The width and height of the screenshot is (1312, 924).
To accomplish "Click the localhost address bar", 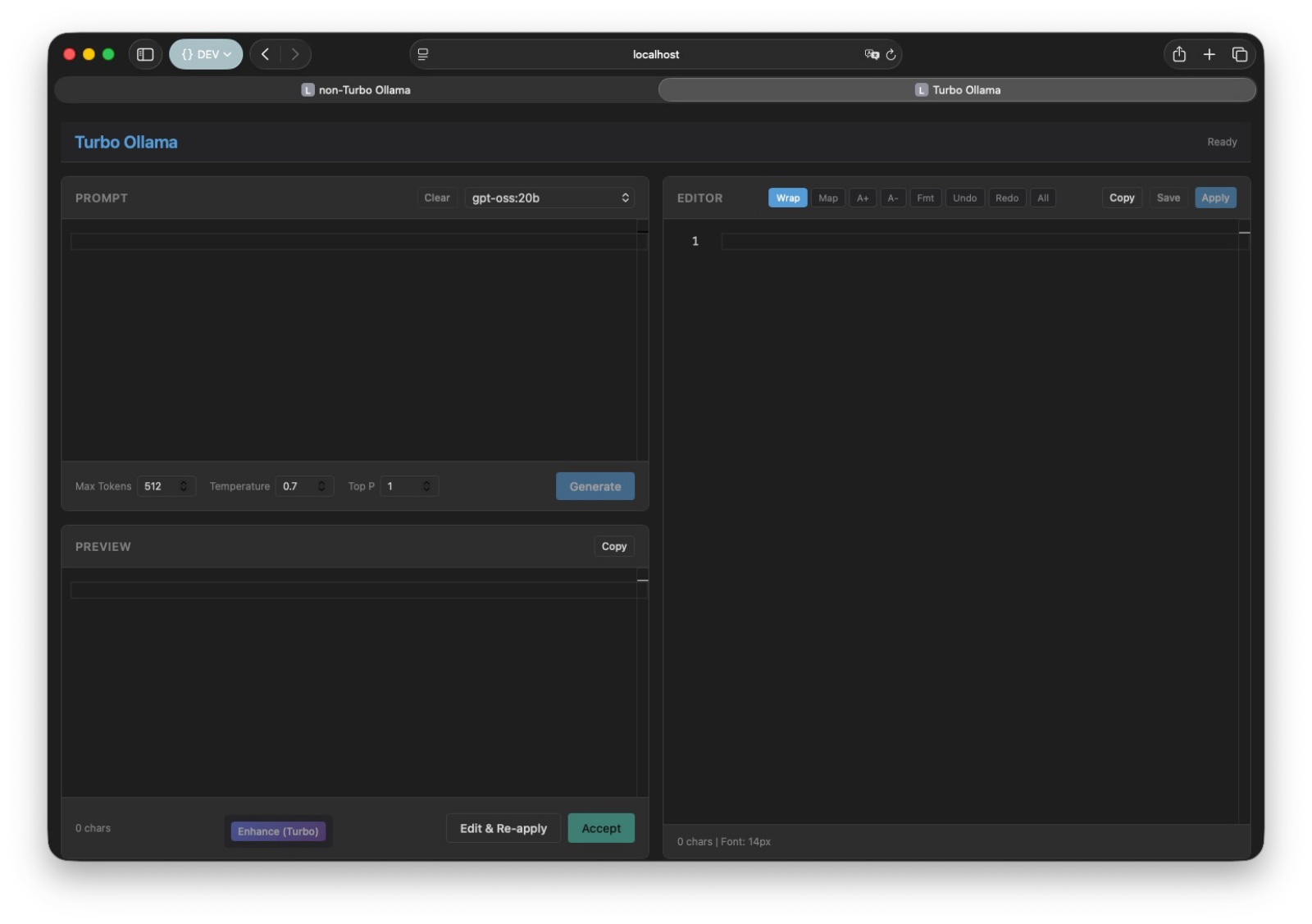I will (656, 54).
